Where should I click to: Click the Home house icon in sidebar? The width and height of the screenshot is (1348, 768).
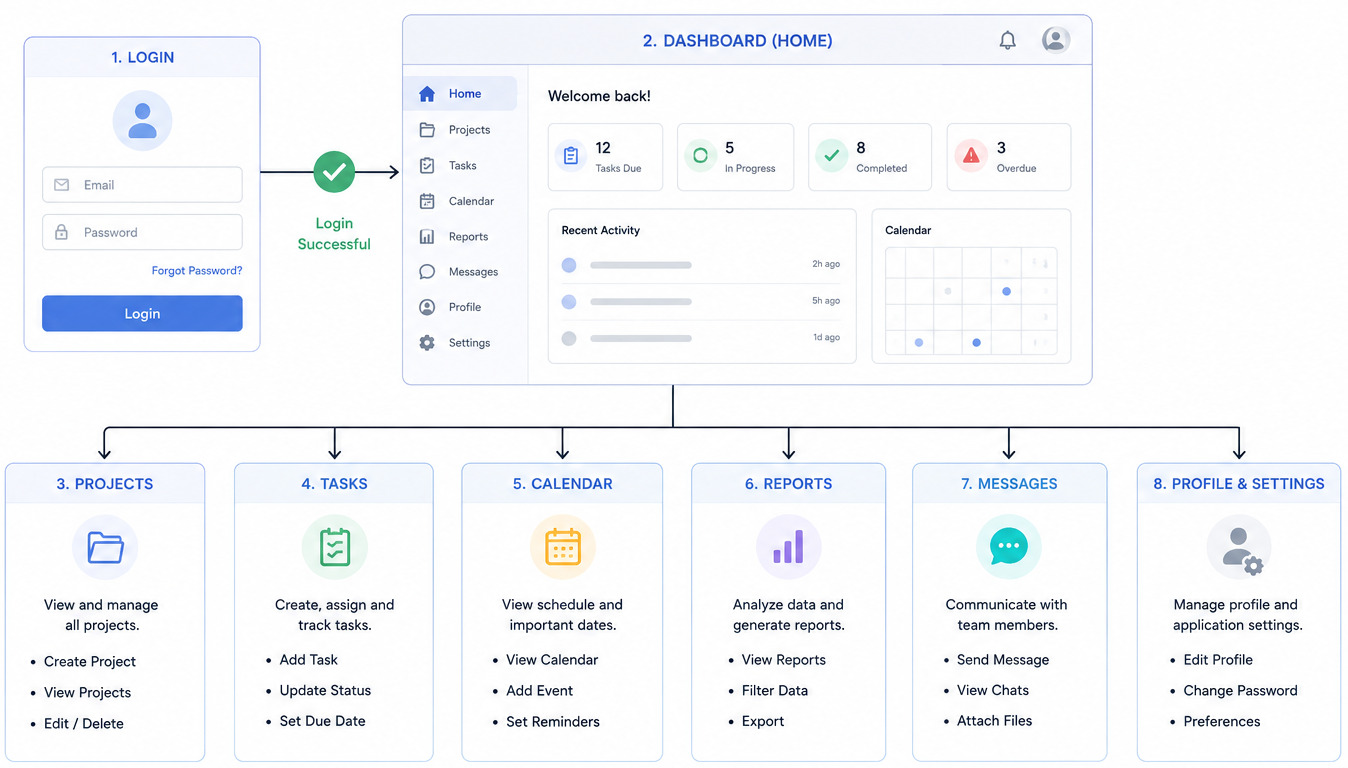427,94
